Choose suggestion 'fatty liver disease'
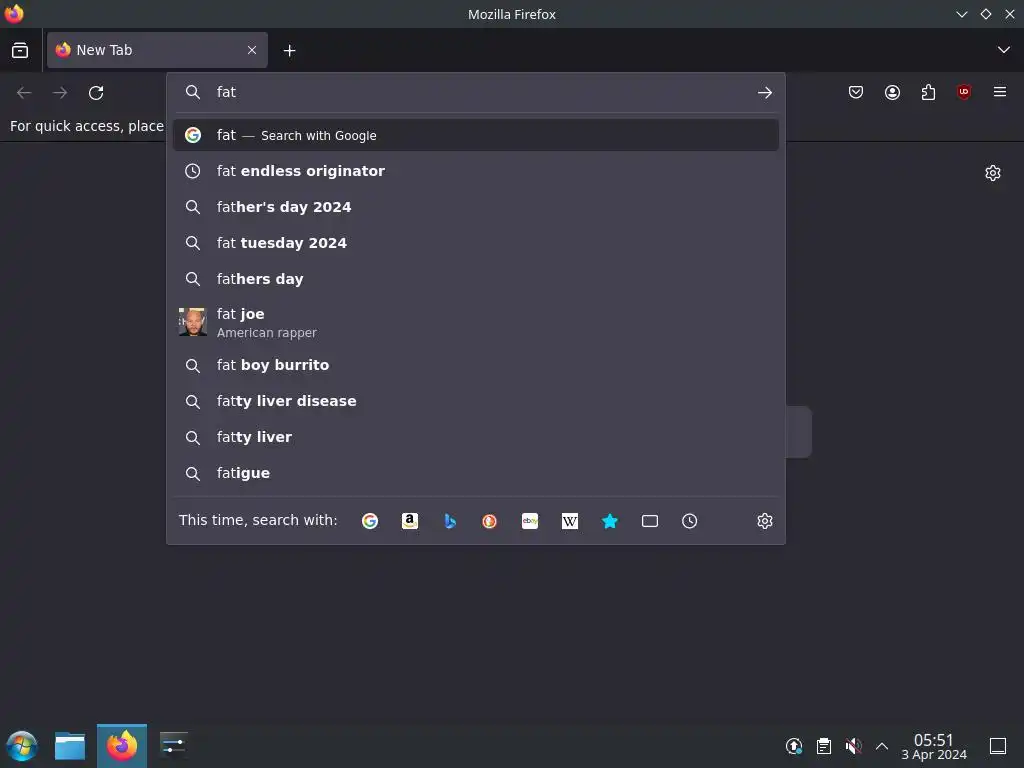This screenshot has width=1024, height=768. (476, 401)
